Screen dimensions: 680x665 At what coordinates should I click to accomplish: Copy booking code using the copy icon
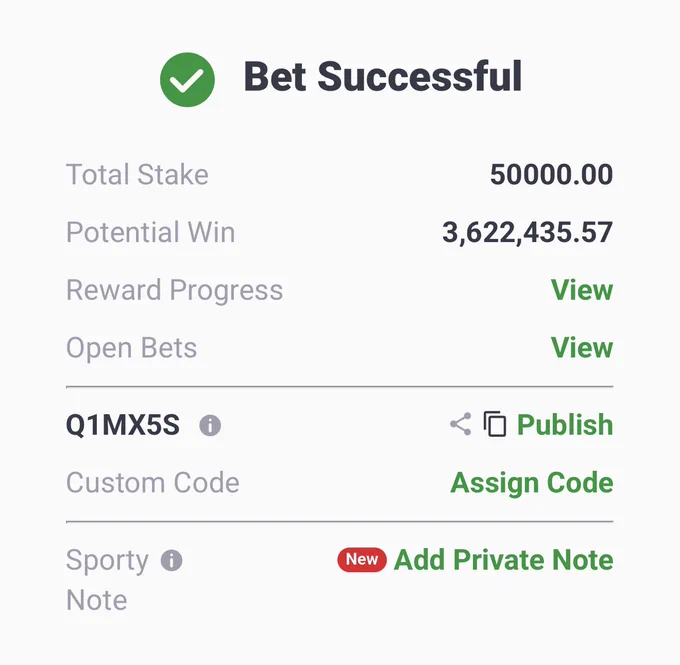495,424
